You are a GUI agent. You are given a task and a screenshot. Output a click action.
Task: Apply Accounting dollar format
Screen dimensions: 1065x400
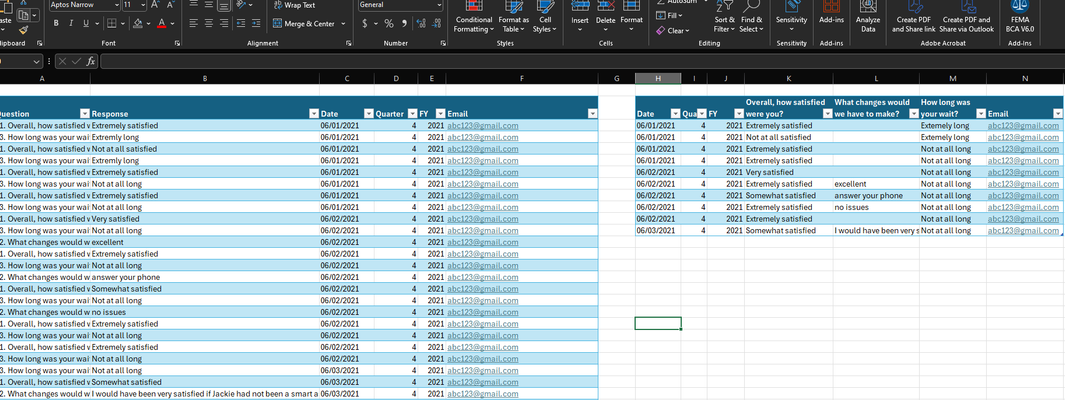(366, 23)
